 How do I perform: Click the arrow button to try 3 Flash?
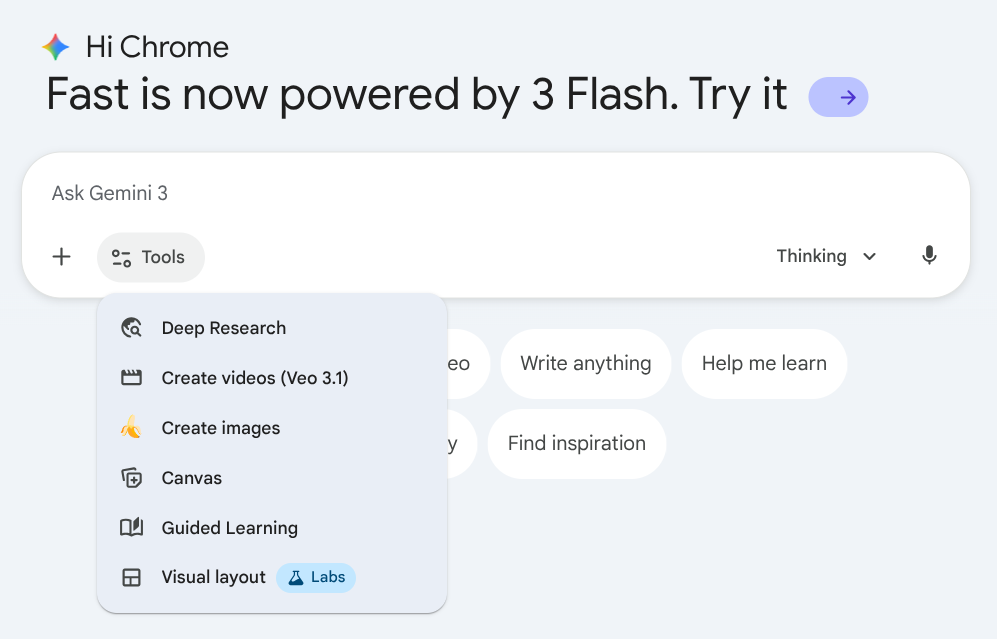838,97
